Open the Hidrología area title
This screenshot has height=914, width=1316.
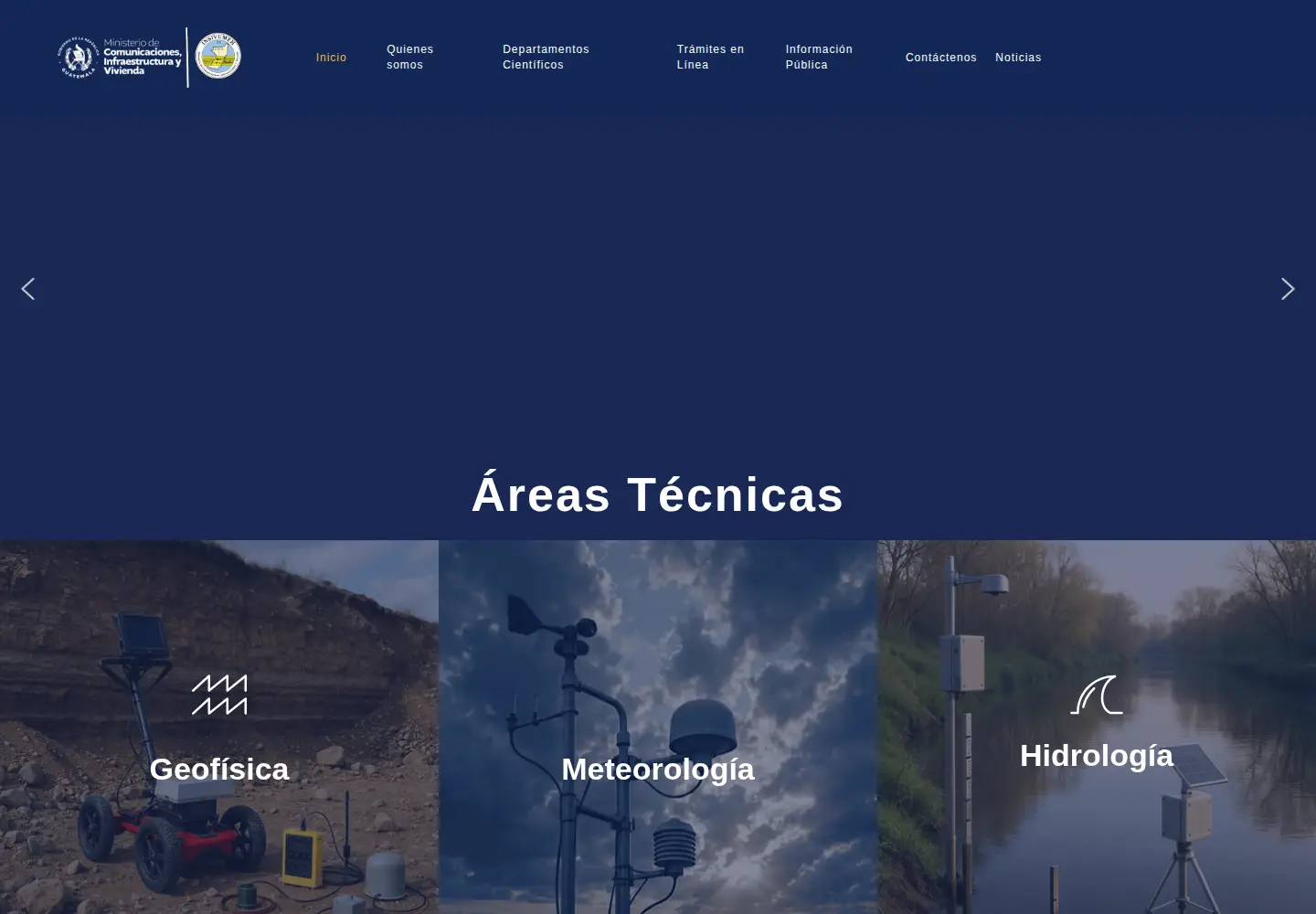[x=1097, y=756]
